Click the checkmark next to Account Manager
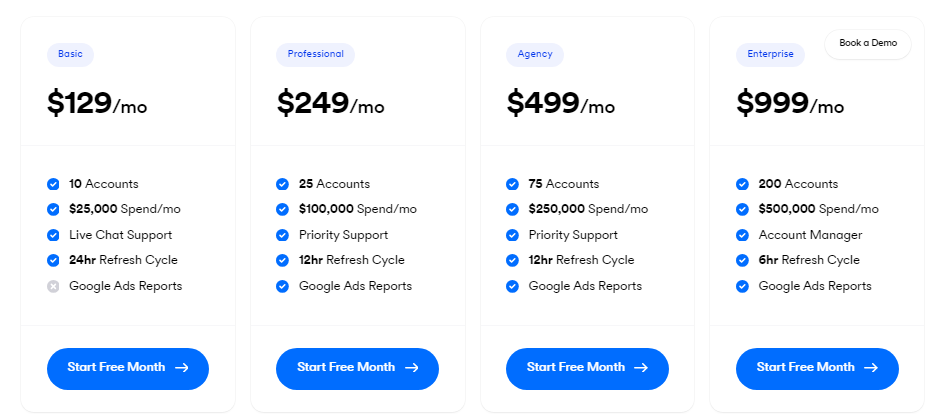The width and height of the screenshot is (934, 414). pos(742,235)
